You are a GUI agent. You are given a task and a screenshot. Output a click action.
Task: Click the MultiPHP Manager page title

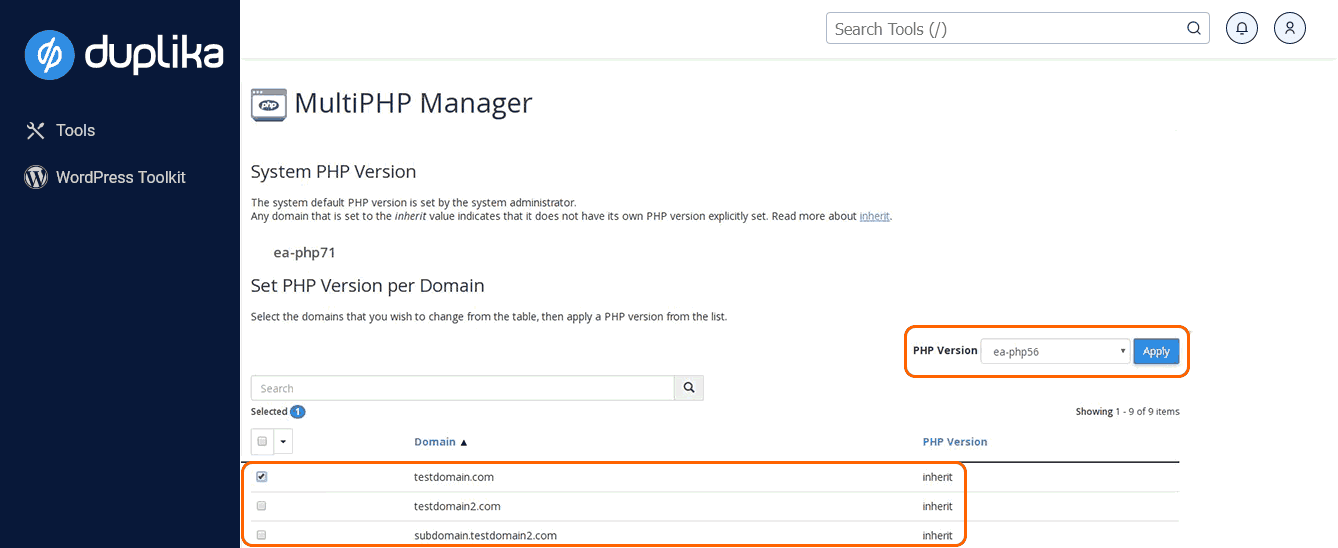pyautogui.click(x=413, y=103)
